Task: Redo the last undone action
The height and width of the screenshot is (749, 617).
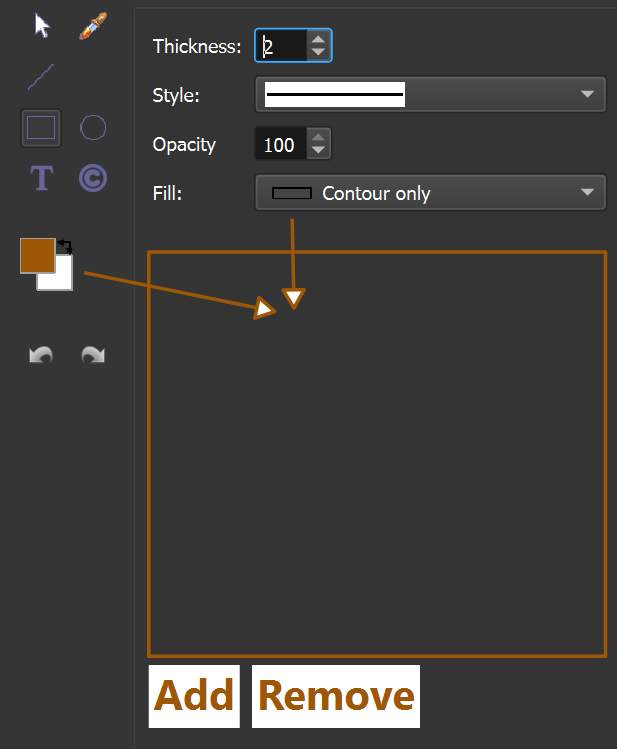Action: coord(93,355)
